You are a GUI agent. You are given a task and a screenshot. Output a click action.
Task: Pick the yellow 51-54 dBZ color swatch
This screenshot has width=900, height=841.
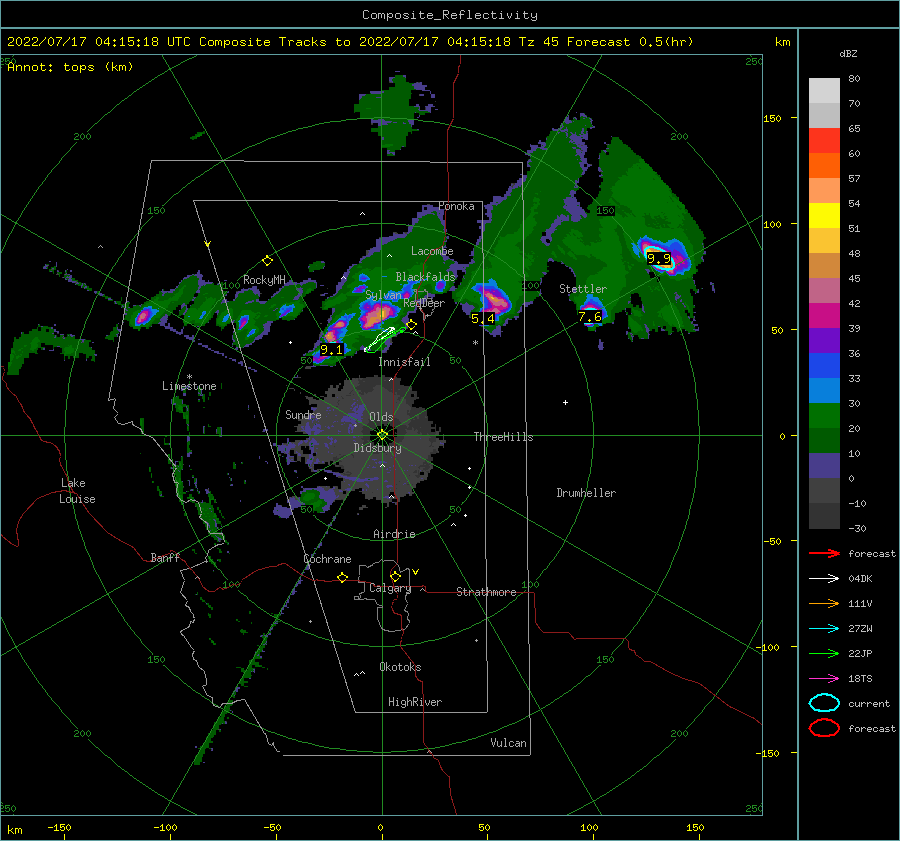[824, 216]
